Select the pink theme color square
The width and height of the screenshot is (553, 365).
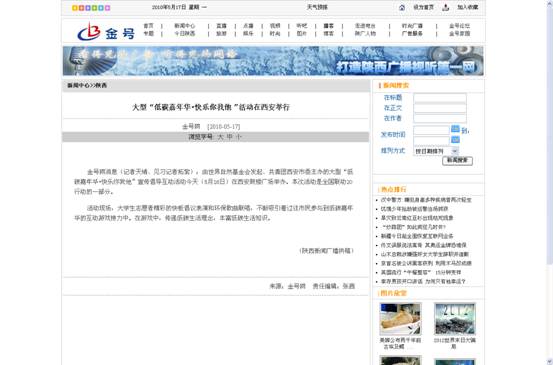pos(108,8)
